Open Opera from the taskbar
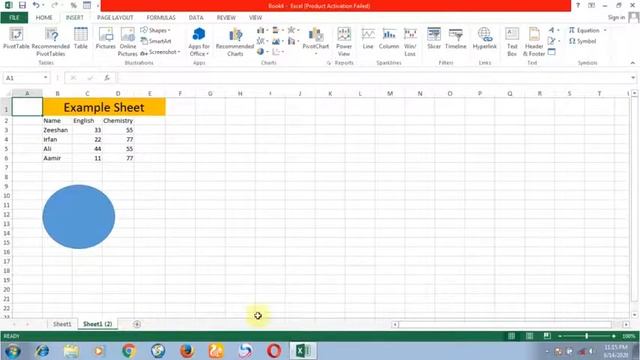Screen dimensions: 640x360 pos(274,351)
